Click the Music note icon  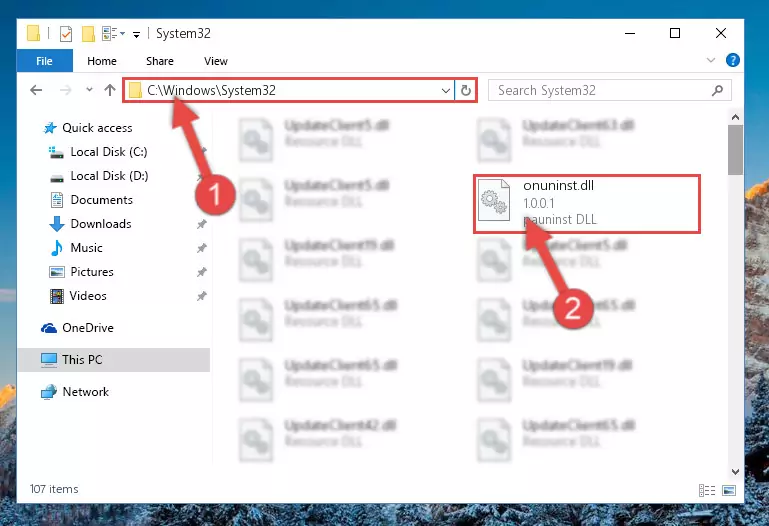(57, 248)
